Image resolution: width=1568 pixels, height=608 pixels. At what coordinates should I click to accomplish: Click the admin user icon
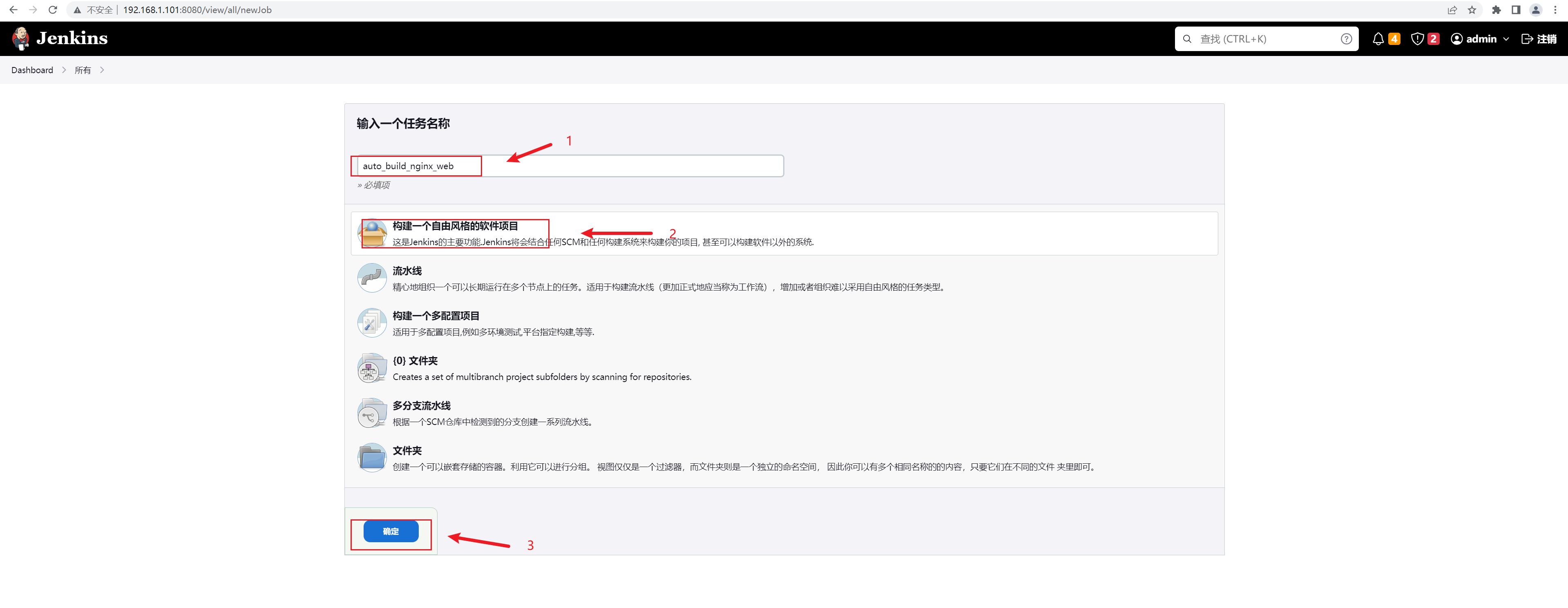point(1456,39)
